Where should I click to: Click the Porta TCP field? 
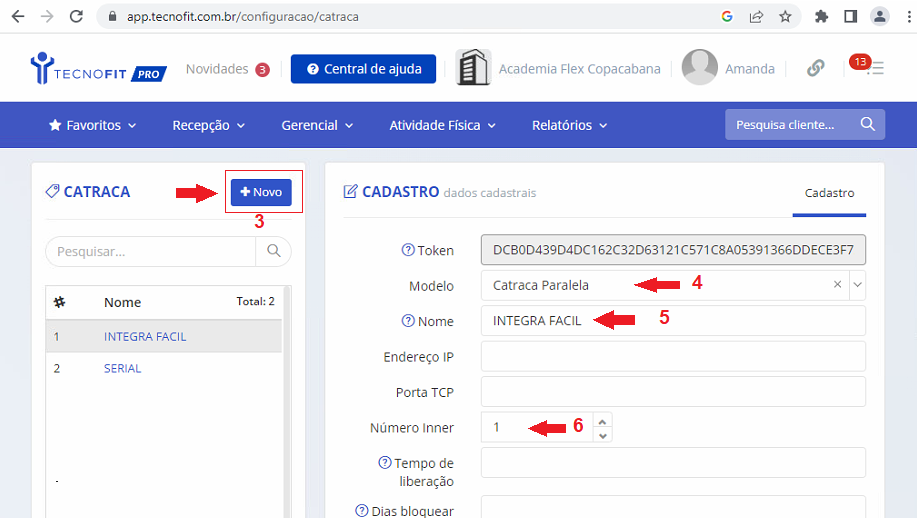pyautogui.click(x=673, y=392)
